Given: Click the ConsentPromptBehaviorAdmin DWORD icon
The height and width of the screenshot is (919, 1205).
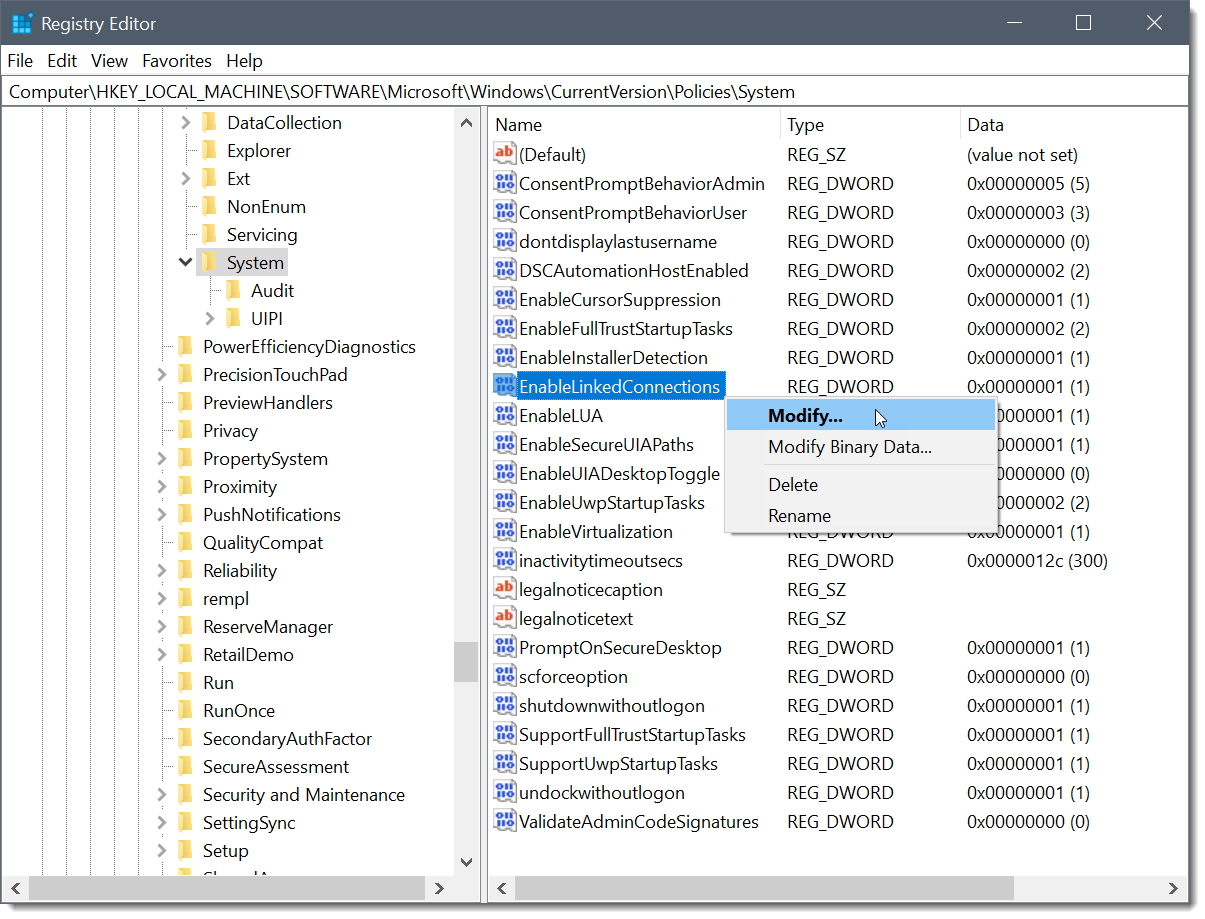Looking at the screenshot, I should click(505, 183).
